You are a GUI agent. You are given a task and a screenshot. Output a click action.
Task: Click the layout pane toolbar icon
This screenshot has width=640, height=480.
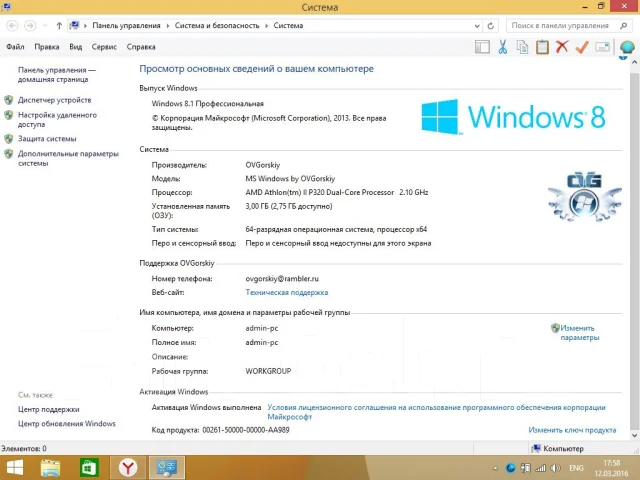point(482,47)
